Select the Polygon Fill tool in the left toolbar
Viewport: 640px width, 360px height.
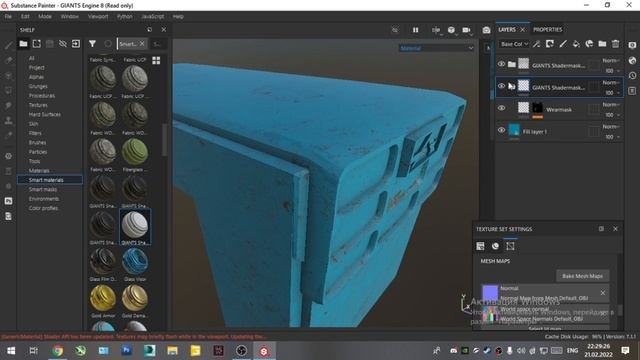tap(8, 91)
